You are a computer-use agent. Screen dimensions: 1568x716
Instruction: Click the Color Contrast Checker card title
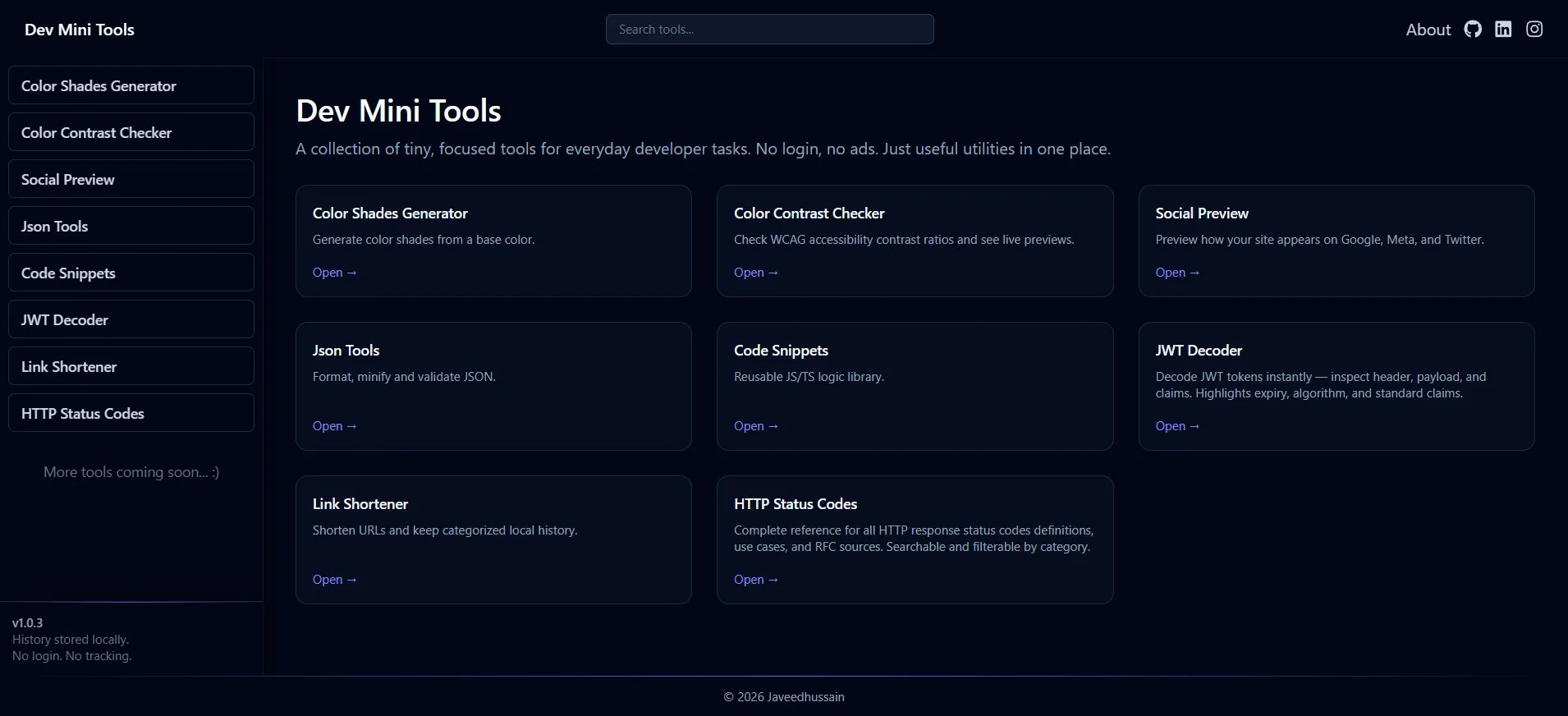(809, 213)
